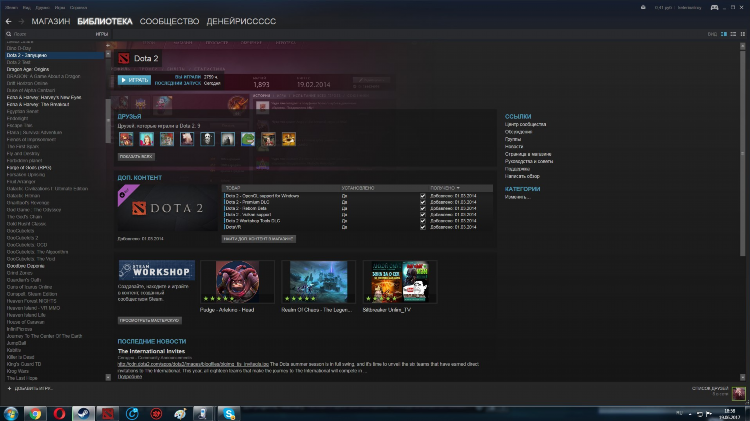Viewport: 750px width, 421px height.
Task: Click the ИГРАТЬ play button
Action: click(x=134, y=80)
